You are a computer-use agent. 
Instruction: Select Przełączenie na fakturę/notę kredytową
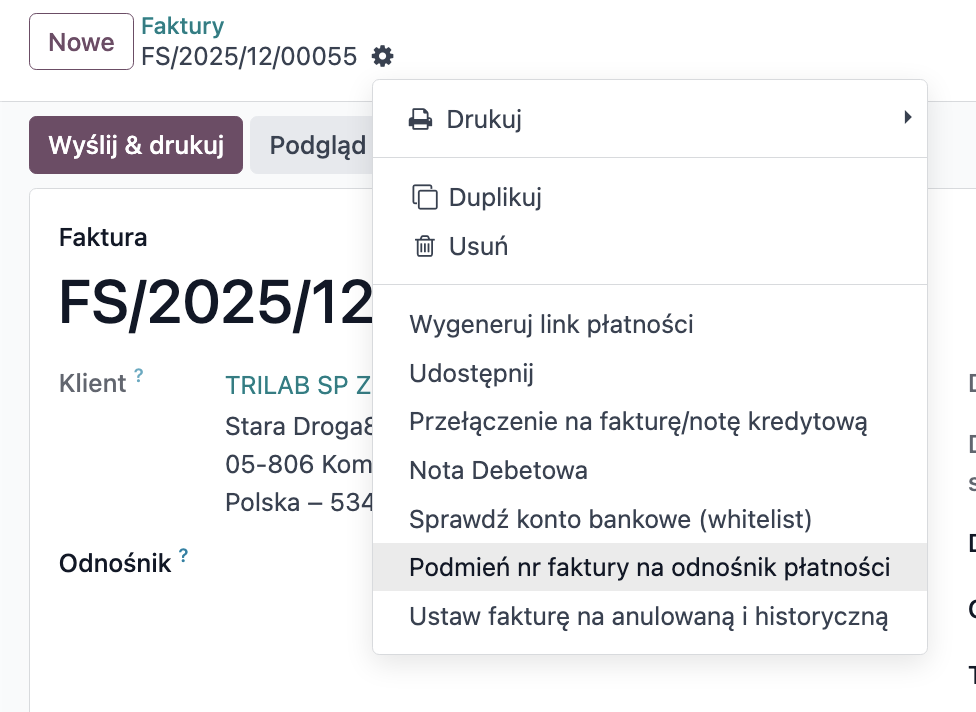pos(638,422)
